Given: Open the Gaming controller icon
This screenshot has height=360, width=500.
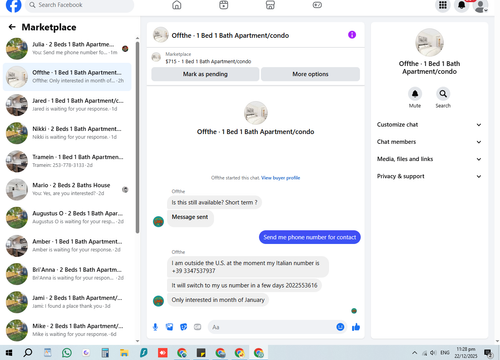Looking at the screenshot, I should pos(317,5).
